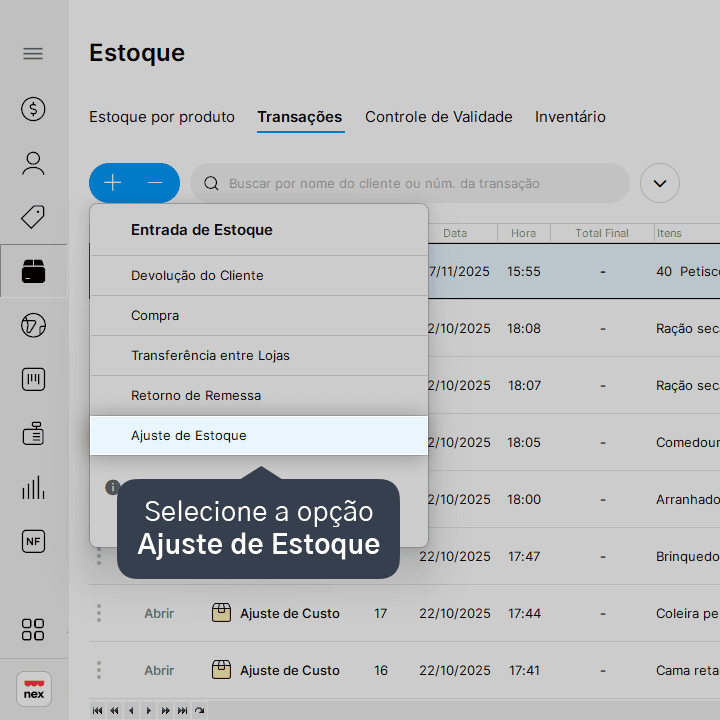Image resolution: width=720 pixels, height=720 pixels.
Task: Open the NF invoices sidebar icon
Action: pyautogui.click(x=33, y=541)
